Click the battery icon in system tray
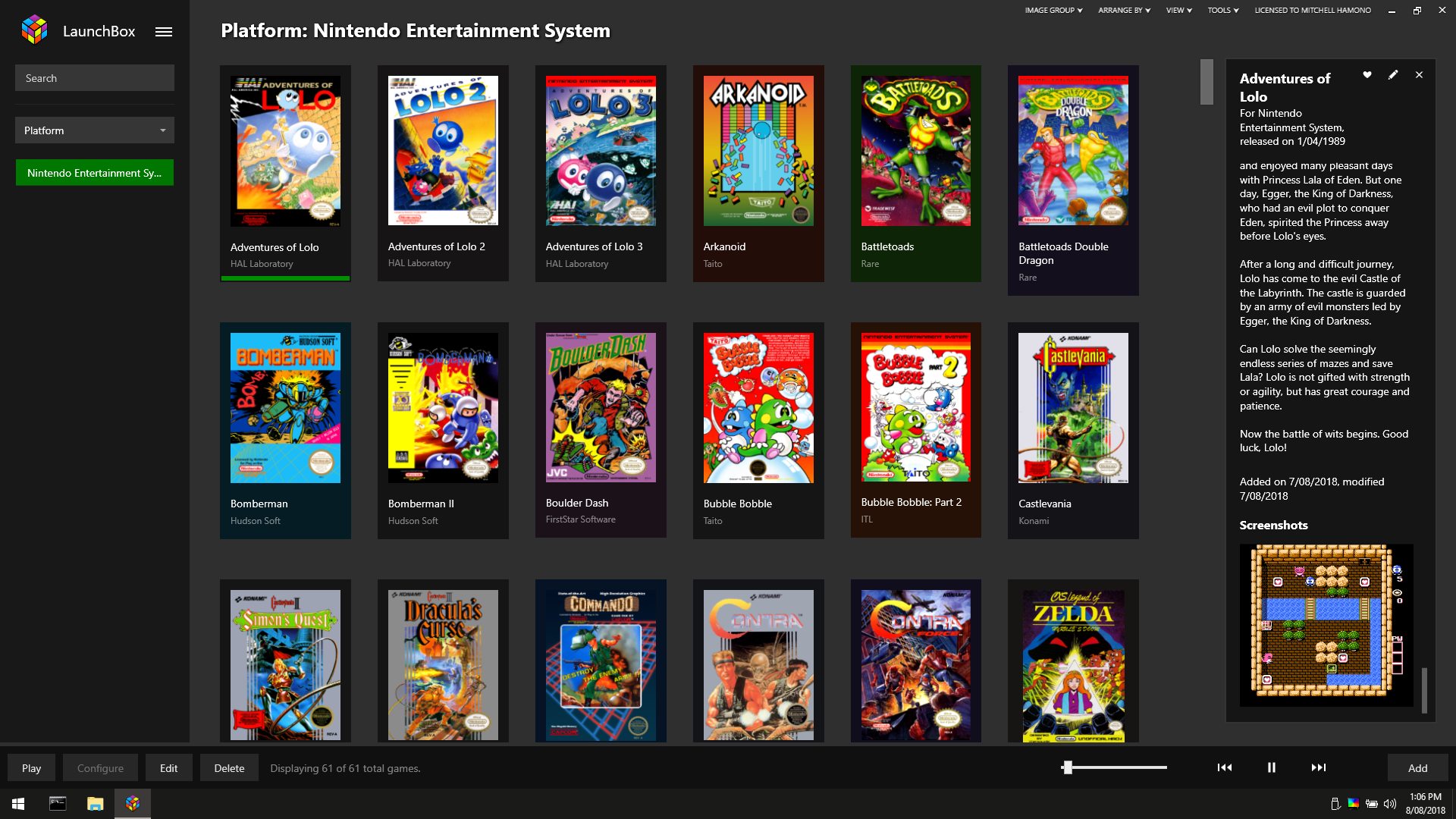This screenshot has height=819, width=1456. point(1372,804)
